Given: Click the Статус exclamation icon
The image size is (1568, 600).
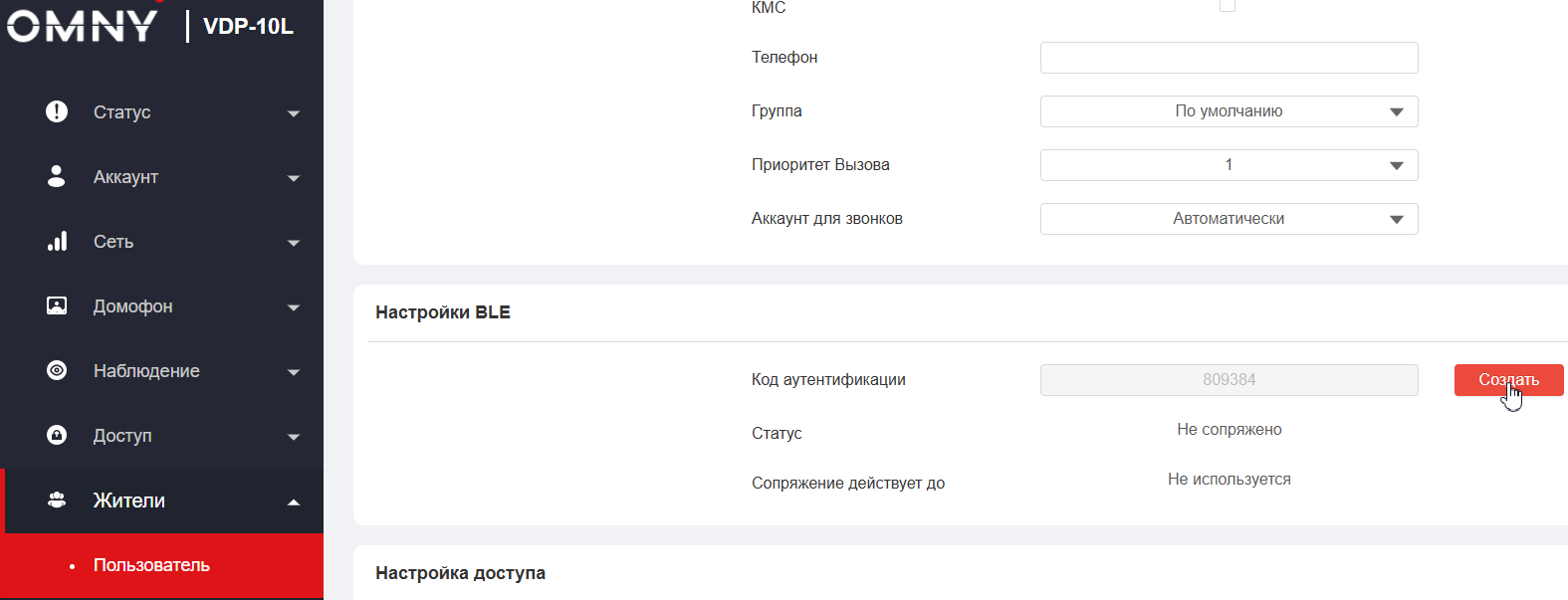Looking at the screenshot, I should 57,111.
